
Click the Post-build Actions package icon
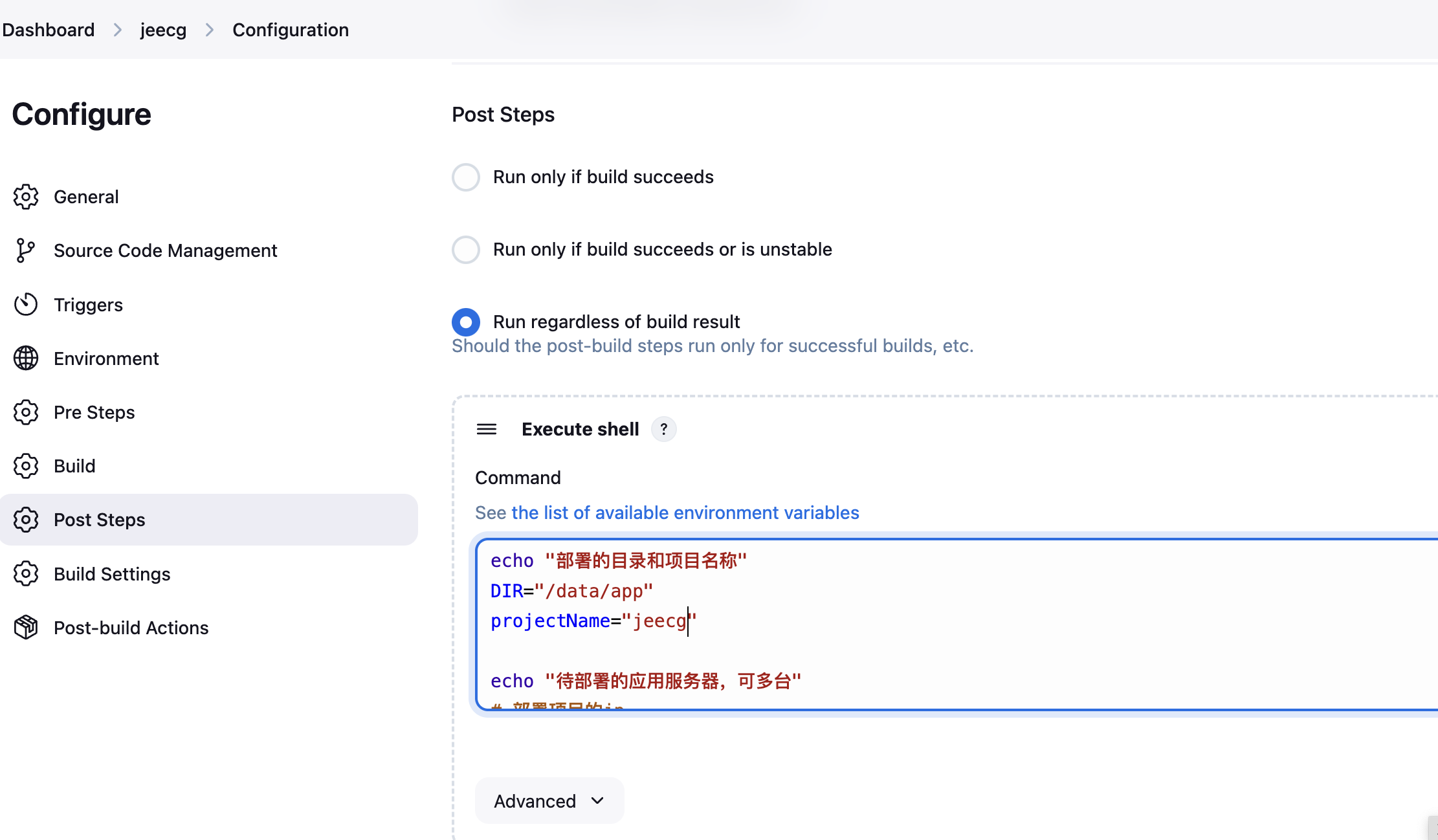click(x=26, y=627)
